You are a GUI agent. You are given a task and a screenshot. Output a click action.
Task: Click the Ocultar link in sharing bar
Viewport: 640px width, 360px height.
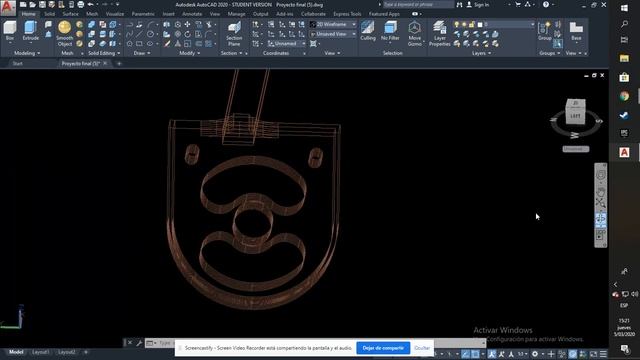tap(422, 348)
